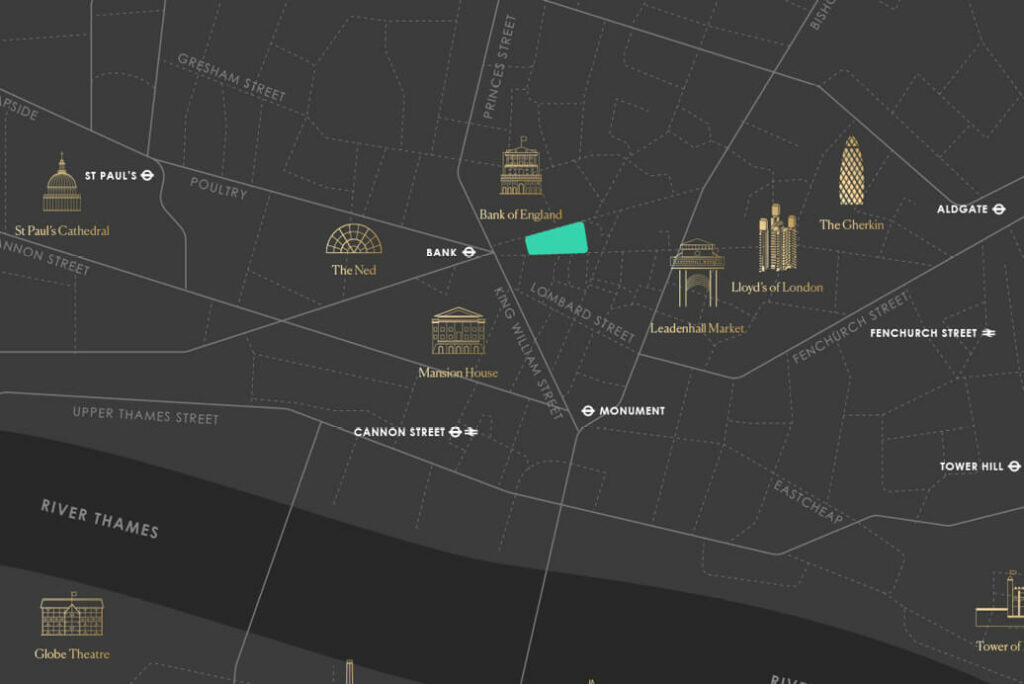Click the St Paul's Cathedral dome icon
1024x684 pixels.
coord(62,184)
